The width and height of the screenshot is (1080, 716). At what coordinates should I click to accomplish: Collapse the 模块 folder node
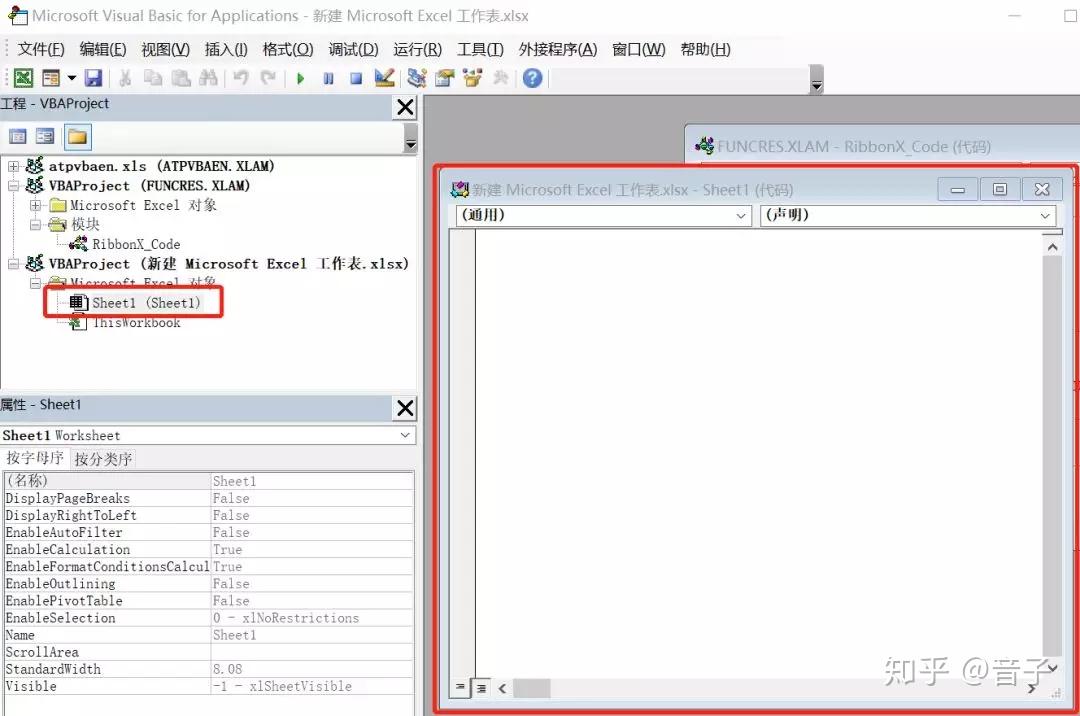[x=35, y=224]
